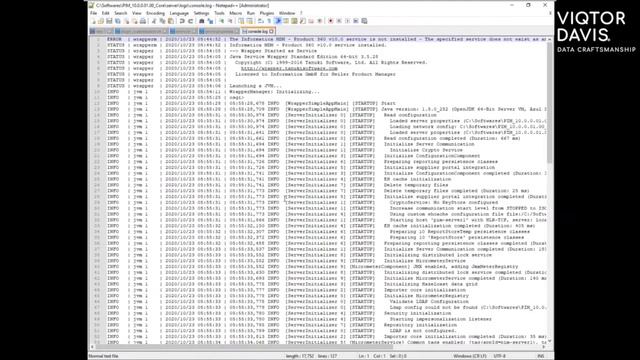Open the Tools menu

click(219, 13)
